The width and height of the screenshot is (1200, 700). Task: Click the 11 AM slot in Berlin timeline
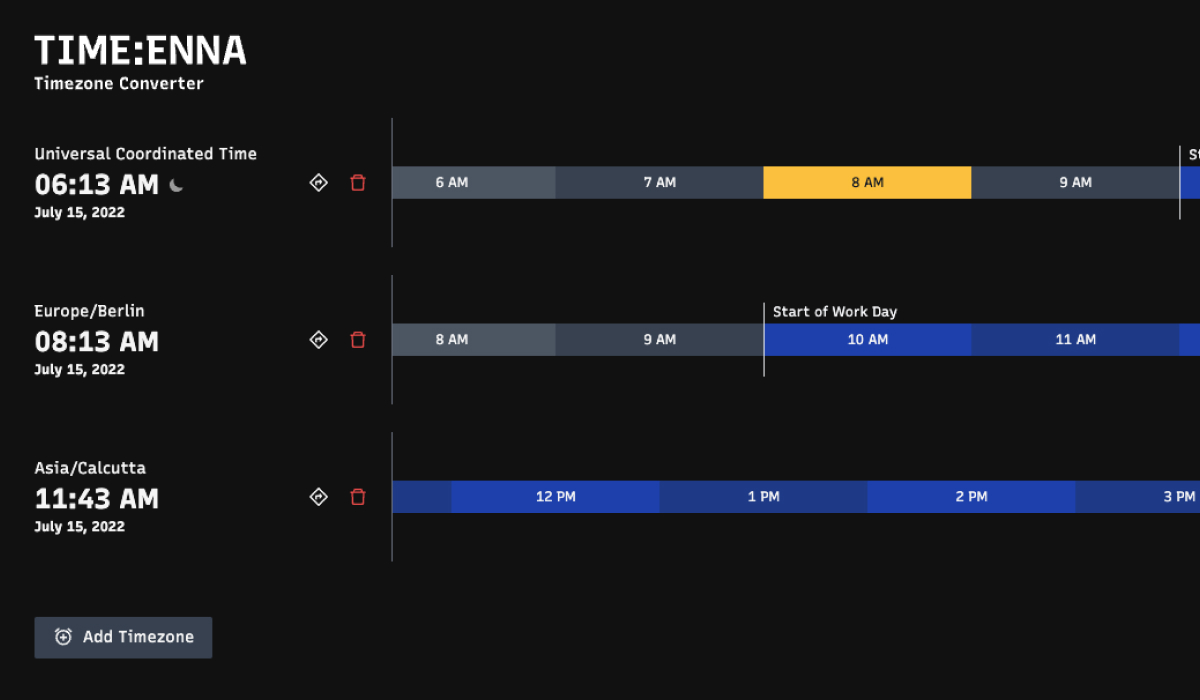point(1075,340)
